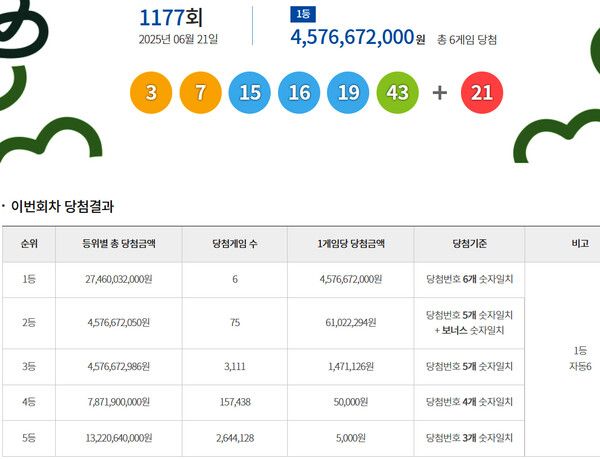Click winning game count 6
This screenshot has width=600, height=459.
pyautogui.click(x=235, y=280)
